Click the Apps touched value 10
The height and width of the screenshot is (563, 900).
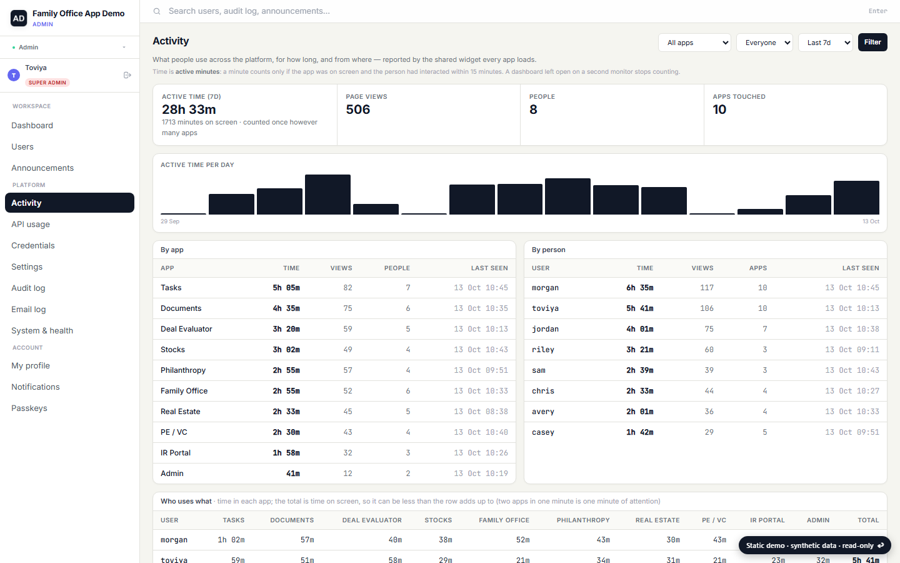click(719, 110)
